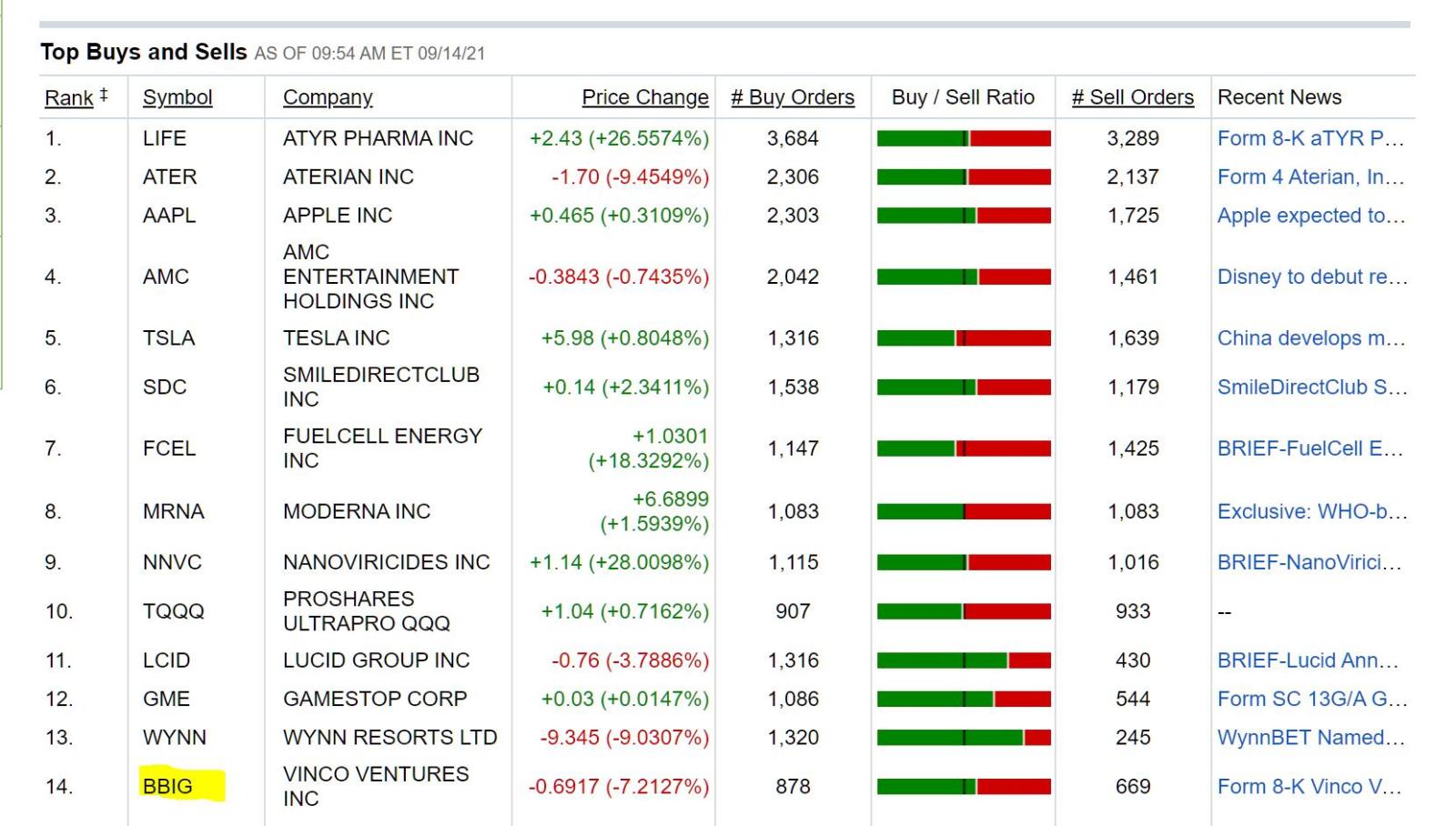The height and width of the screenshot is (826, 1456).
Task: Click the WYNN RESORTS LTD company name
Action: point(390,738)
